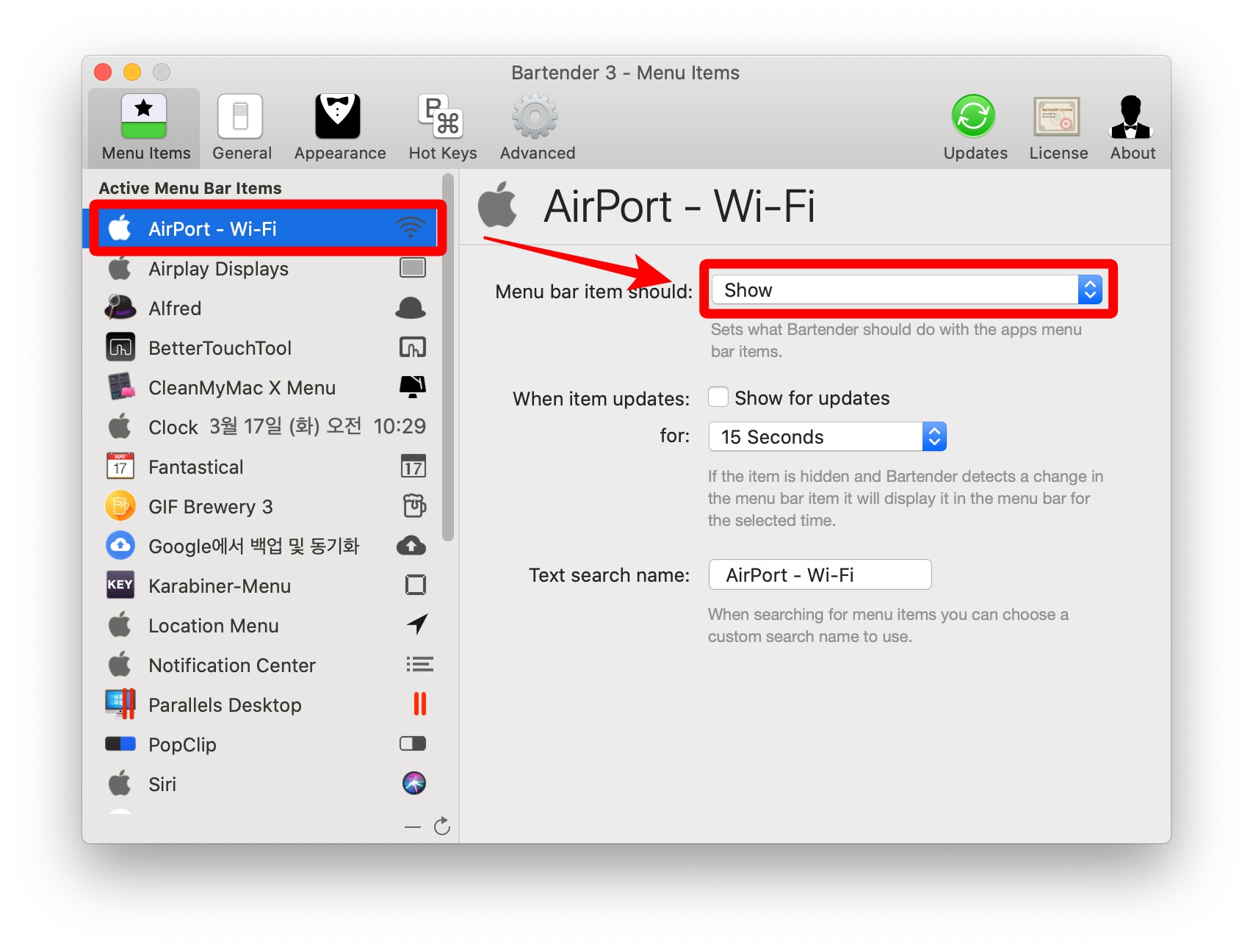1253x952 pixels.
Task: Click the large Apple logo header icon
Action: [498, 205]
